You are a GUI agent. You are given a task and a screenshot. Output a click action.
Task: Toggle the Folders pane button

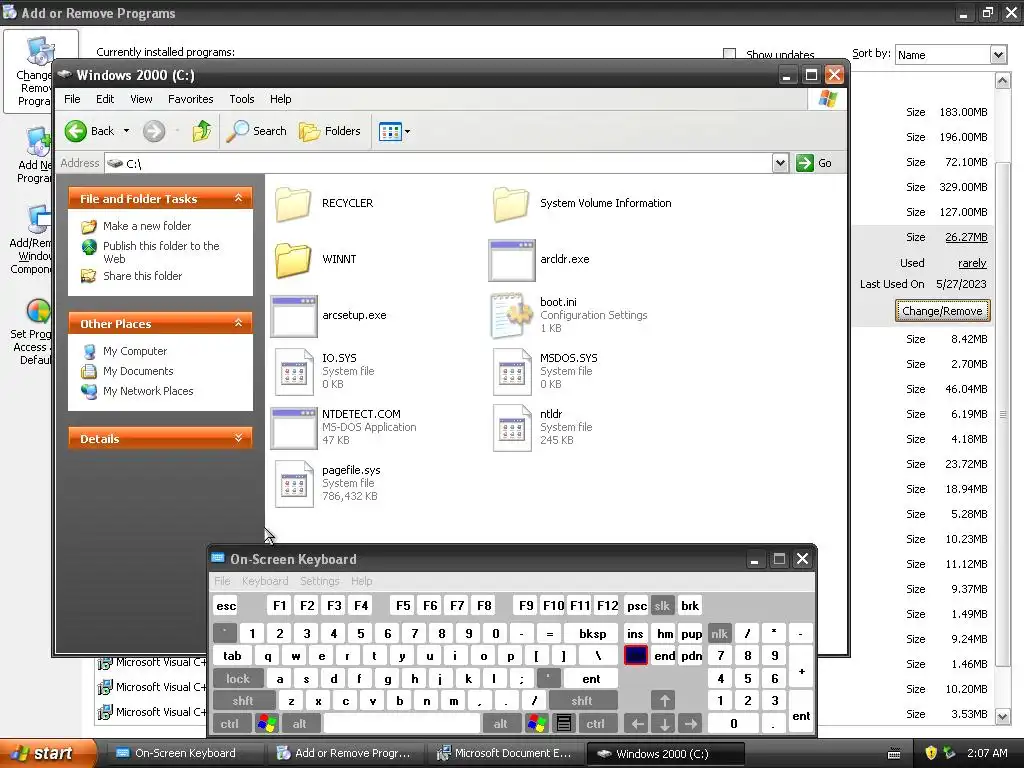[330, 131]
